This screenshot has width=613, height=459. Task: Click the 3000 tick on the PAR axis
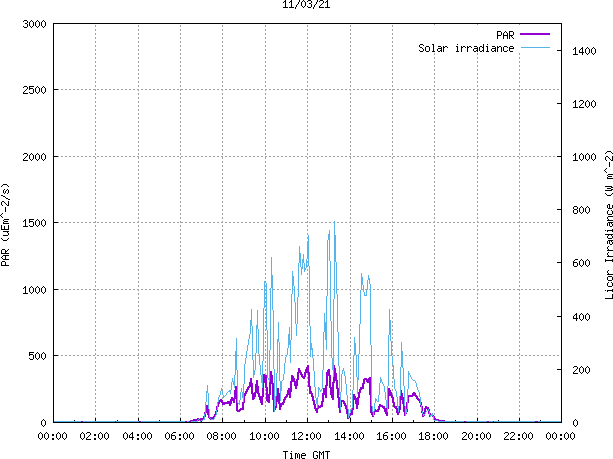click(34, 24)
